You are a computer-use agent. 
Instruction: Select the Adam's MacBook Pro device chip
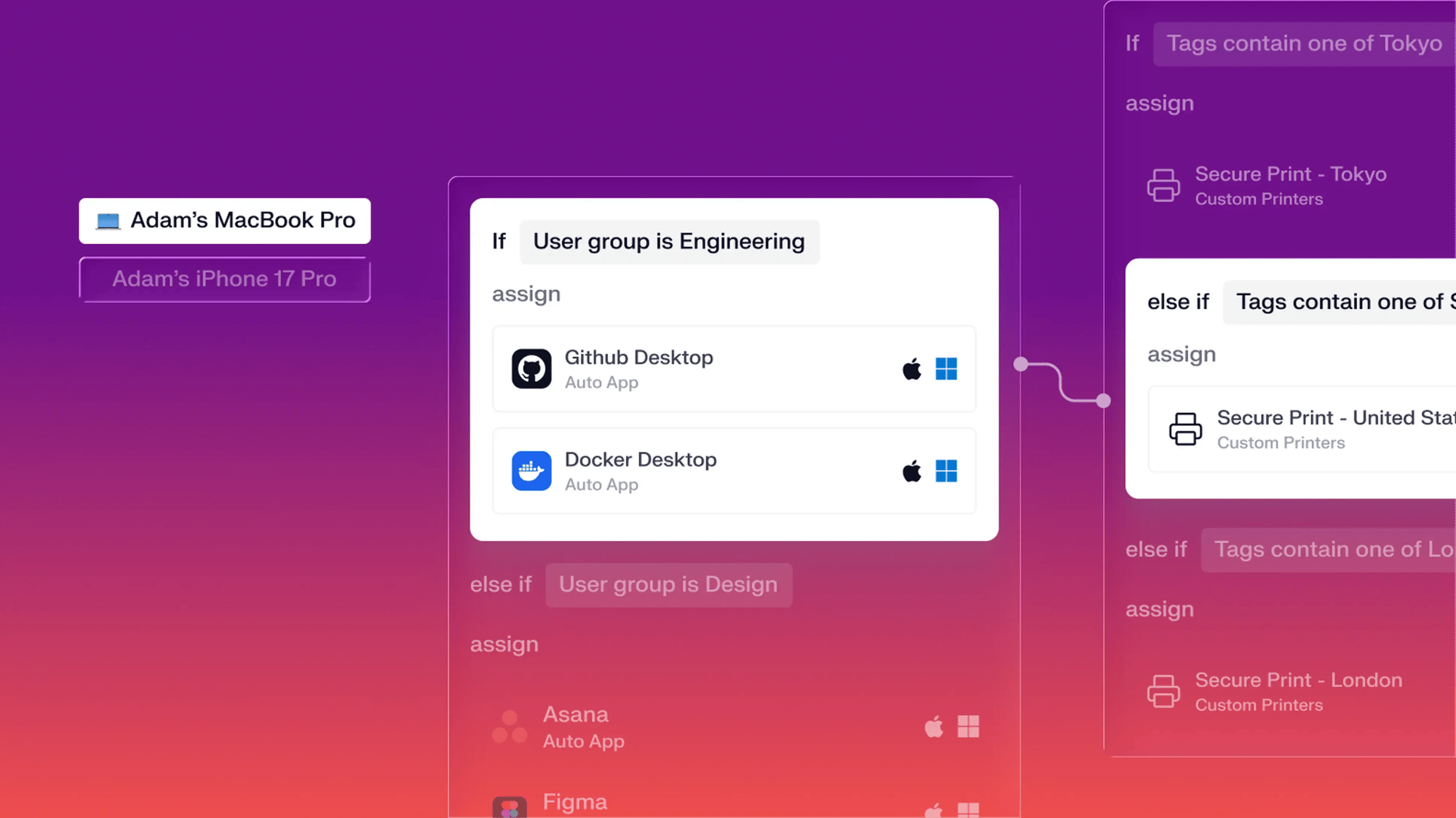tap(224, 220)
